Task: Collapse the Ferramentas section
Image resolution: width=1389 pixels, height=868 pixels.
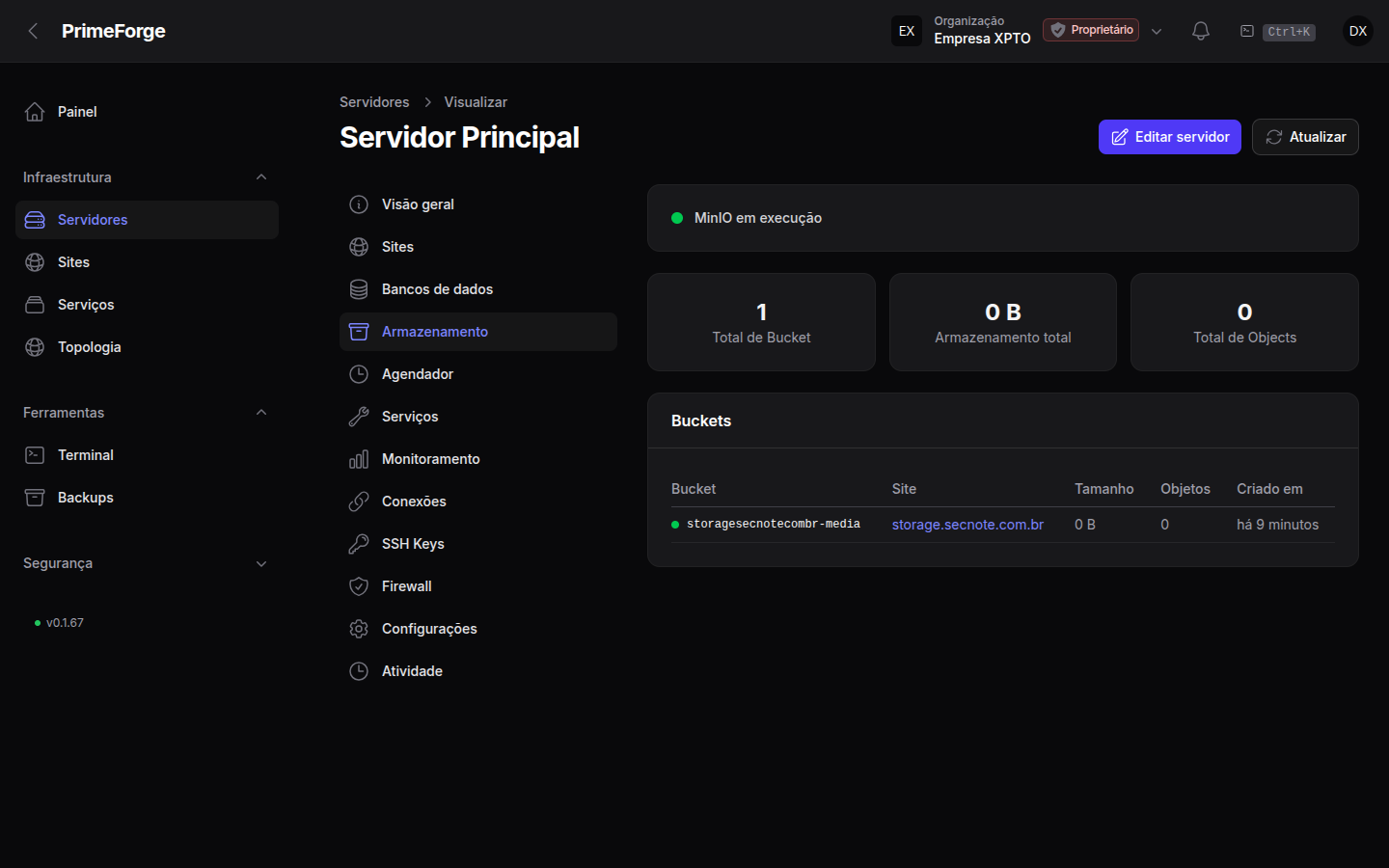Action: click(261, 413)
